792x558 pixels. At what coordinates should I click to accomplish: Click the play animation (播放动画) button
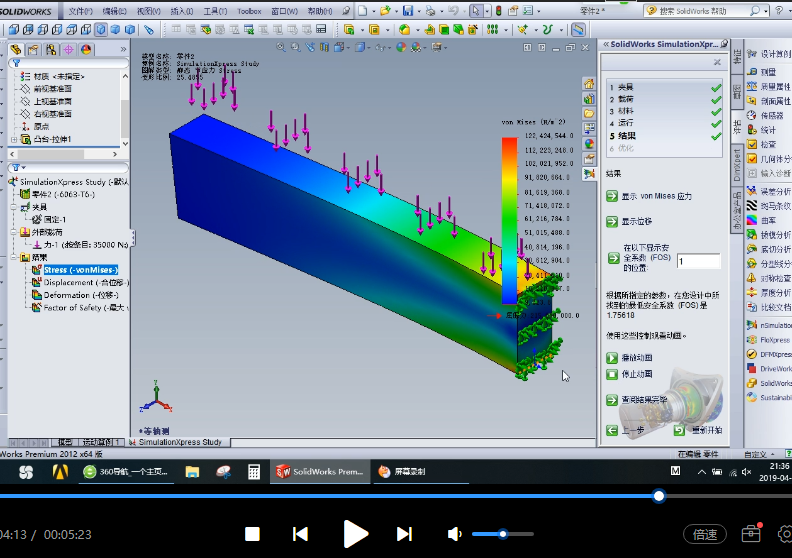(612, 358)
